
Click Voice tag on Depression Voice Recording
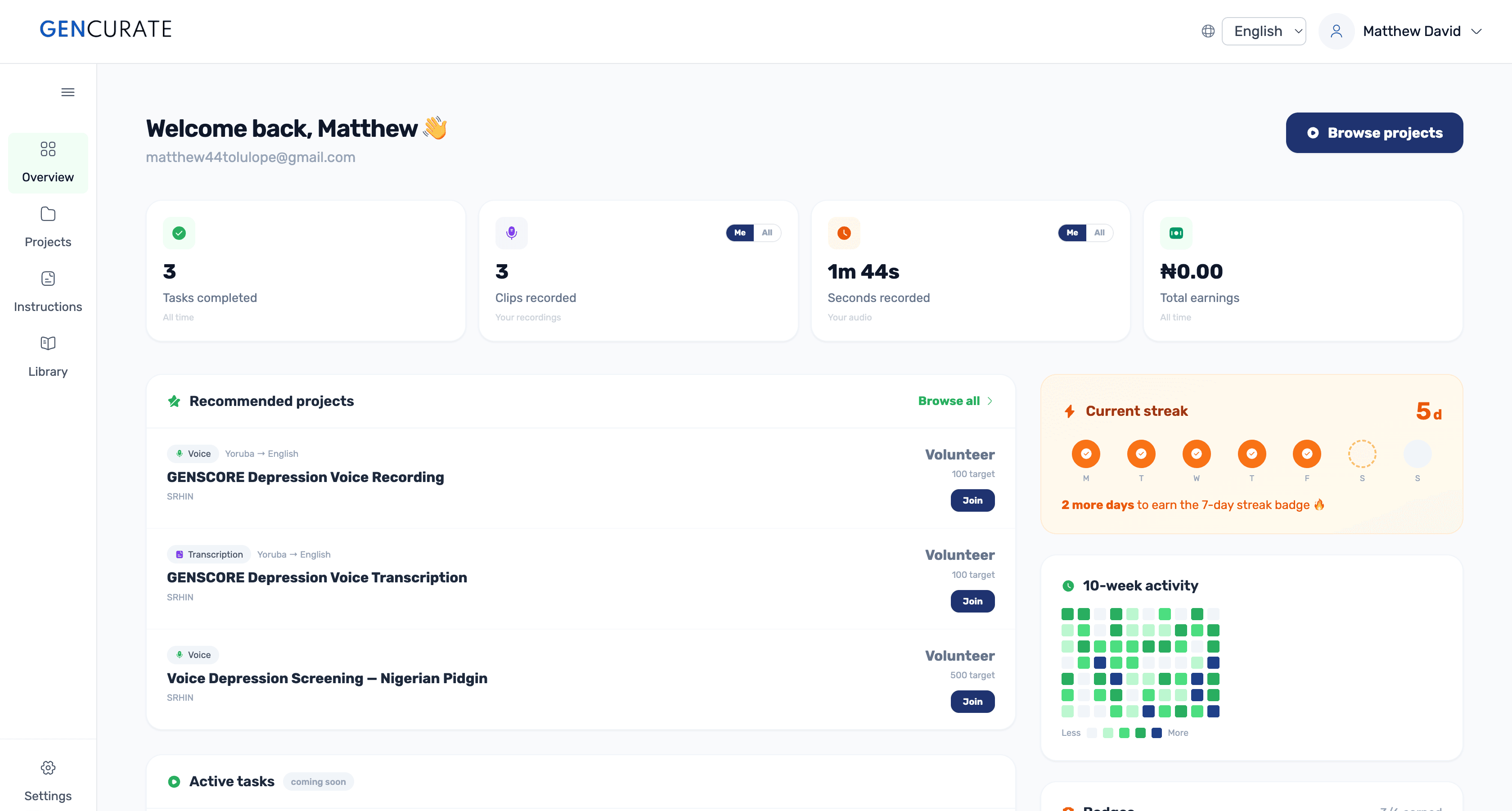tap(193, 454)
